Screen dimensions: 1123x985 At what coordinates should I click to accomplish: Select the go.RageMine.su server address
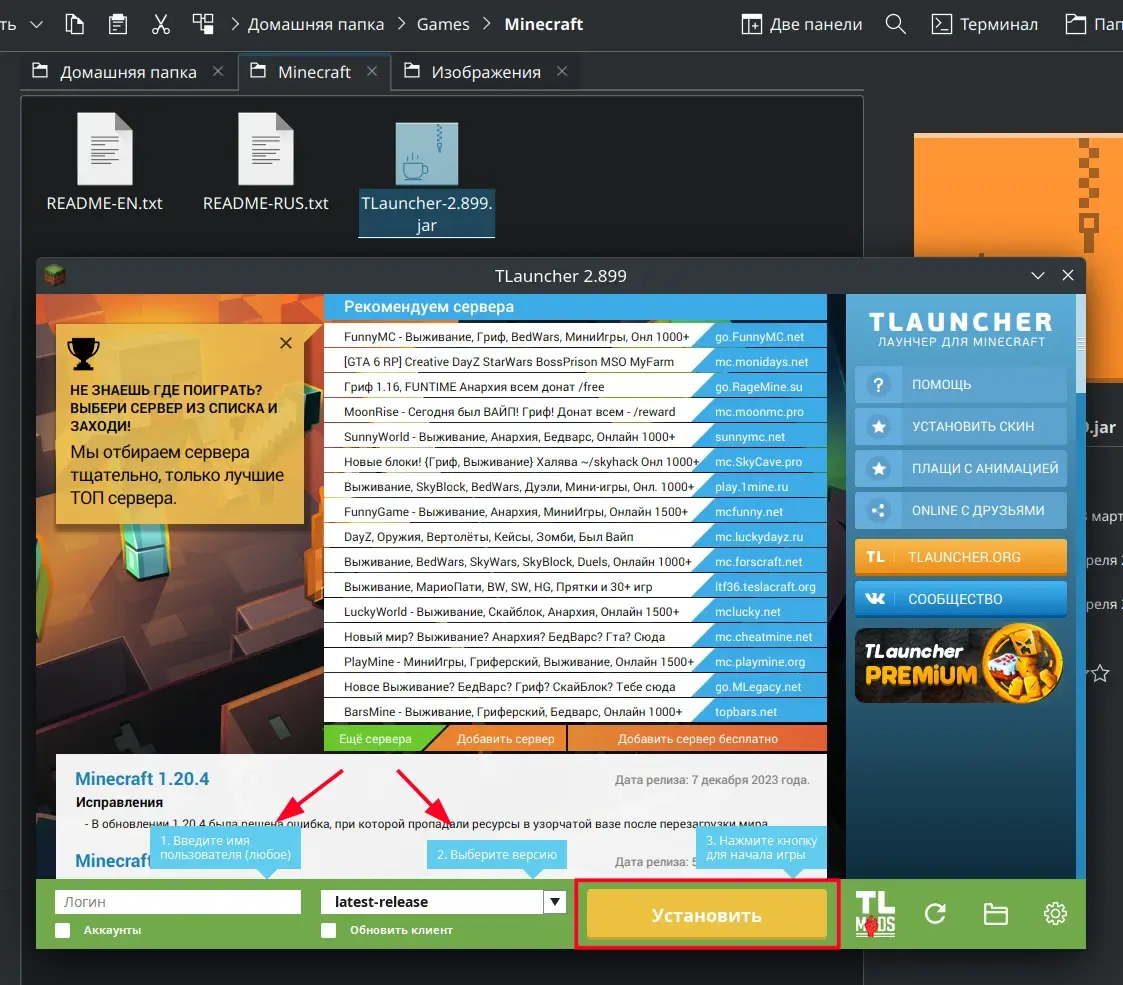pyautogui.click(x=758, y=387)
